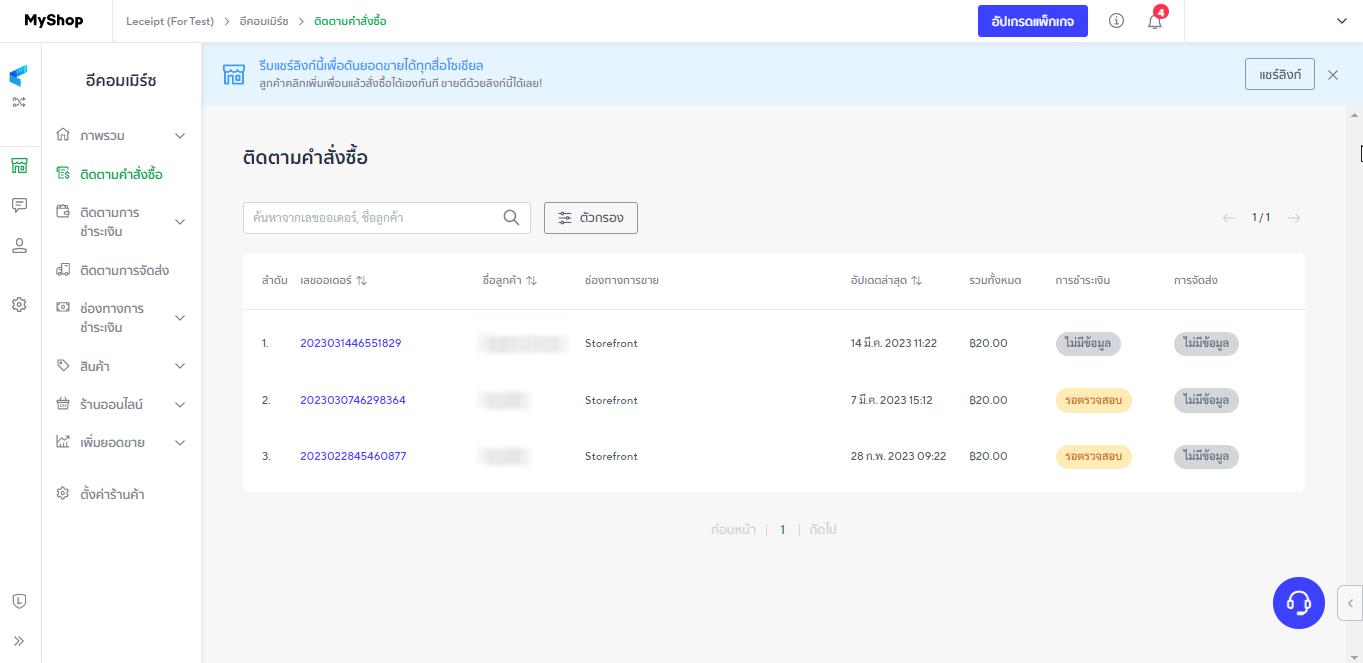Open ตั้งค่าร้านค้า in sidebar

(112, 494)
